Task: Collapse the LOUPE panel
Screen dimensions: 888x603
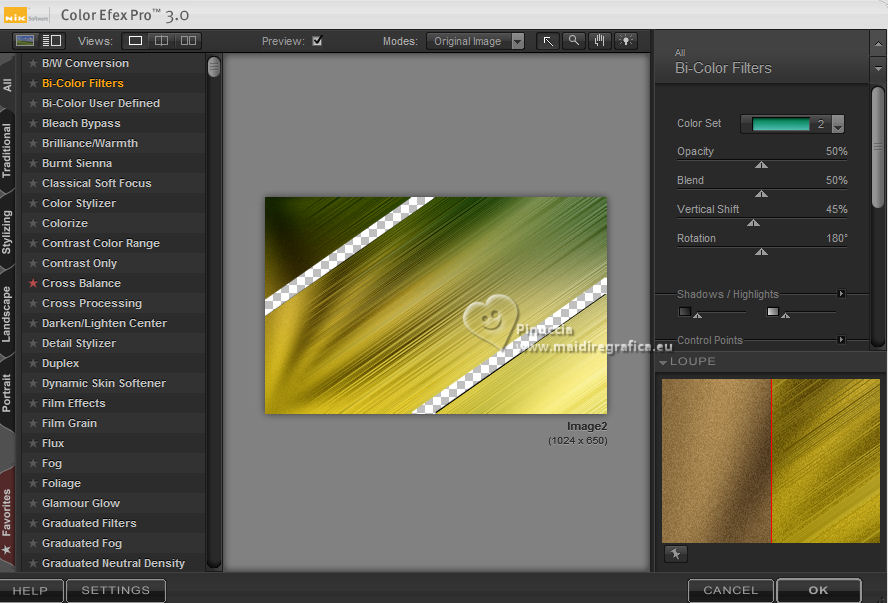Action: coord(663,362)
